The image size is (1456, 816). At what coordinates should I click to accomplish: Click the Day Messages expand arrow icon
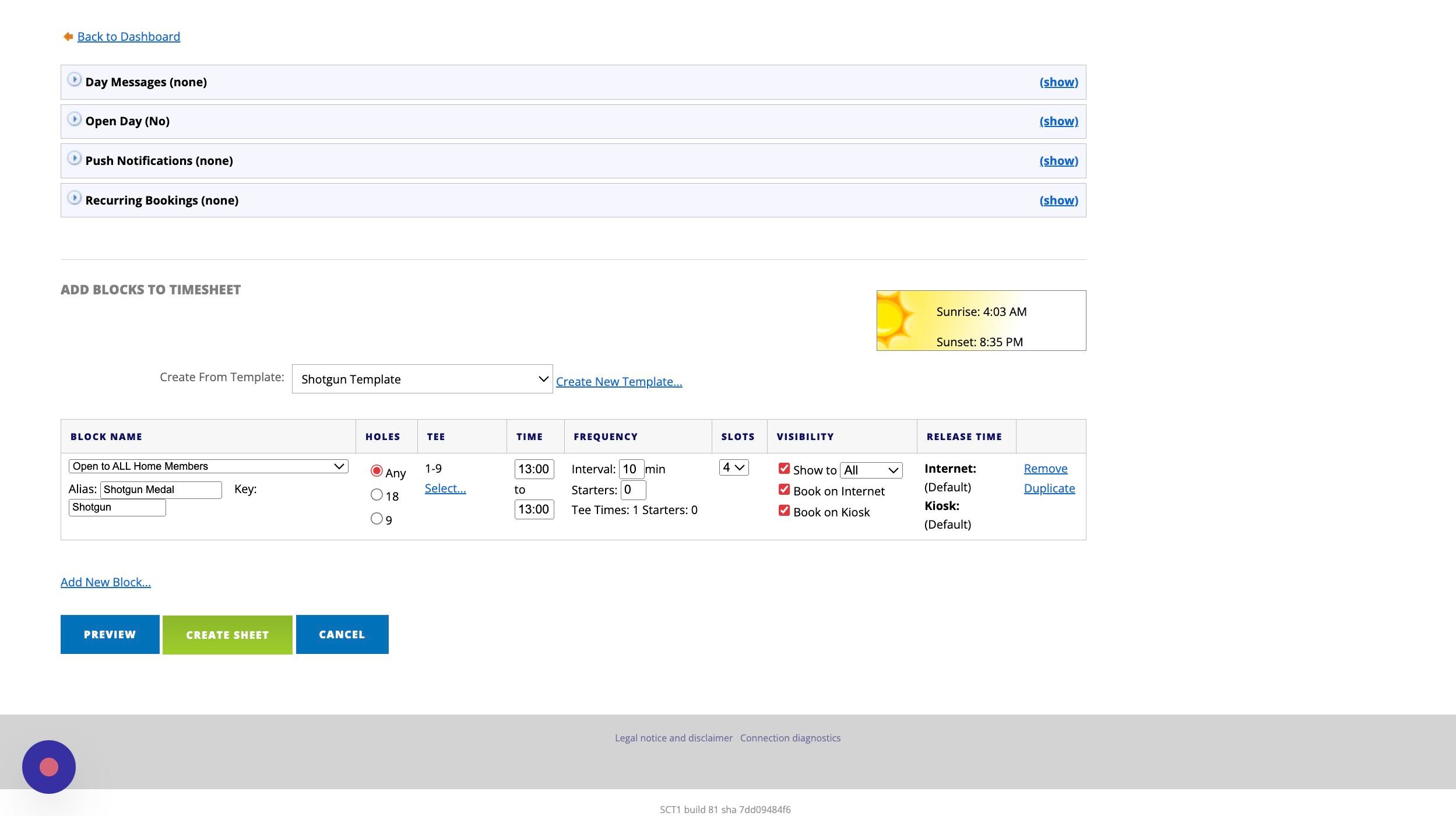click(x=74, y=79)
